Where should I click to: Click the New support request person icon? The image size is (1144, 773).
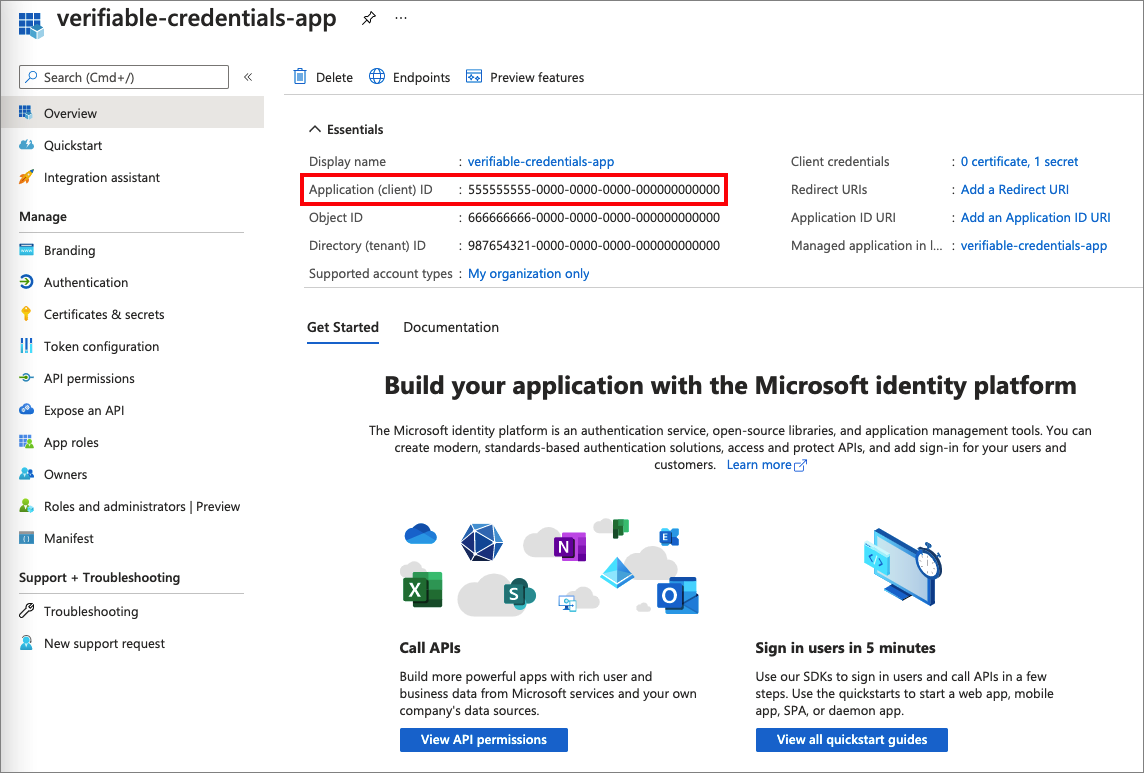[x=26, y=643]
